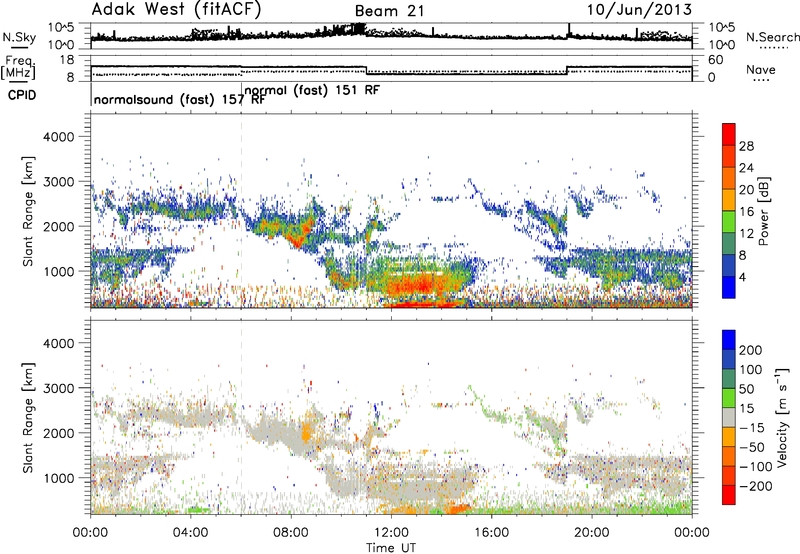800x554 pixels.
Task: Click the "CPID" row label
Action: click(22, 95)
